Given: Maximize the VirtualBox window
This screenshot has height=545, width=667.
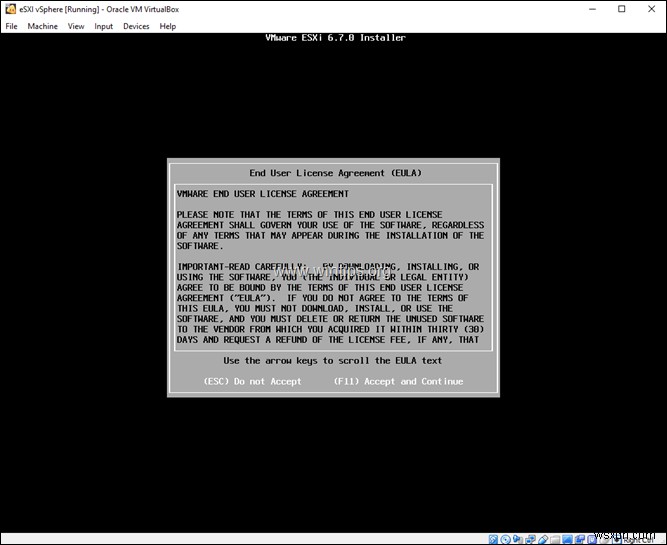Looking at the screenshot, I should click(x=621, y=9).
